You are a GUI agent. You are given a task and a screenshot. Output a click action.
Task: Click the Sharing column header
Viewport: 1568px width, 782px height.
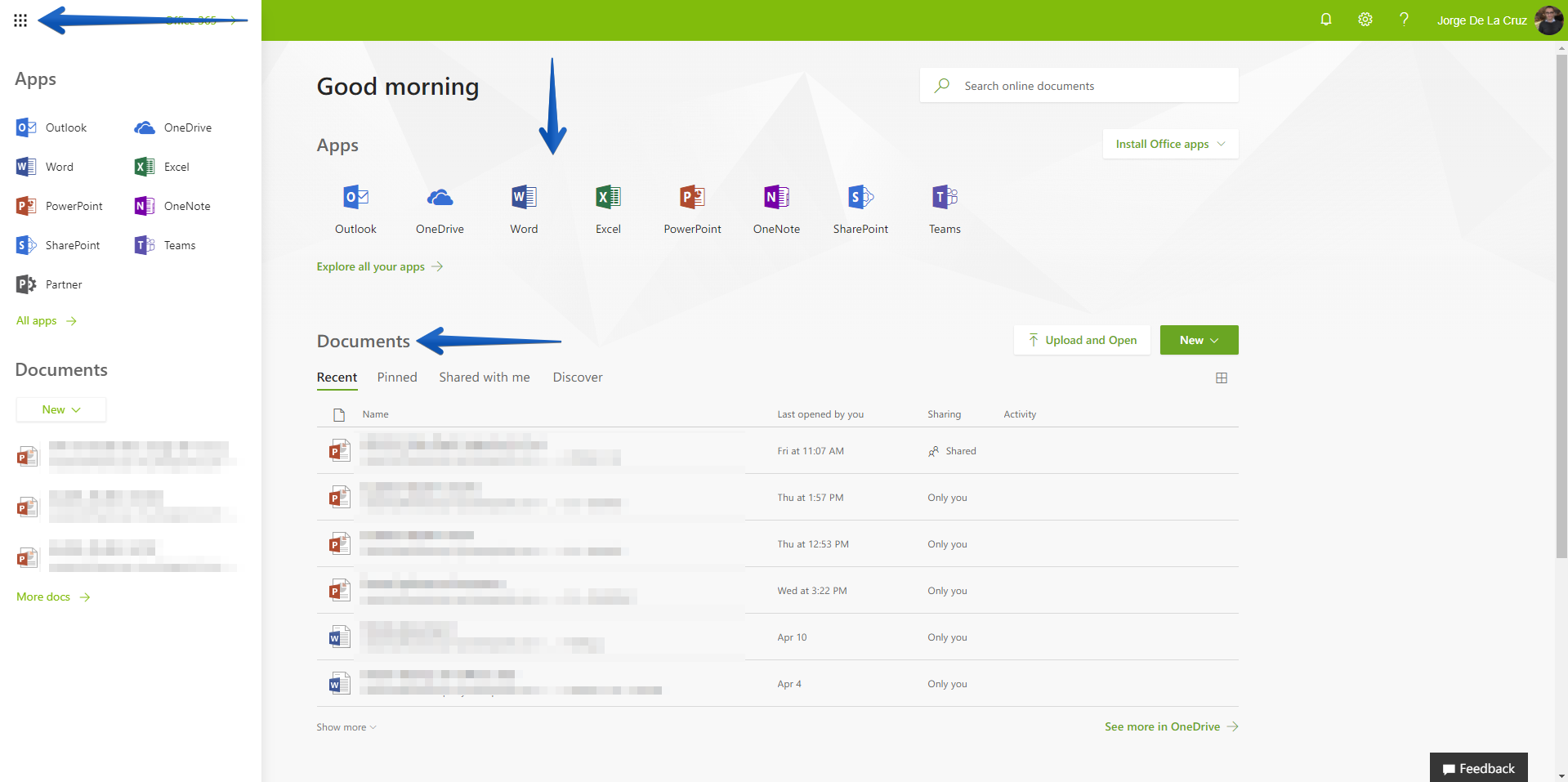pos(944,414)
